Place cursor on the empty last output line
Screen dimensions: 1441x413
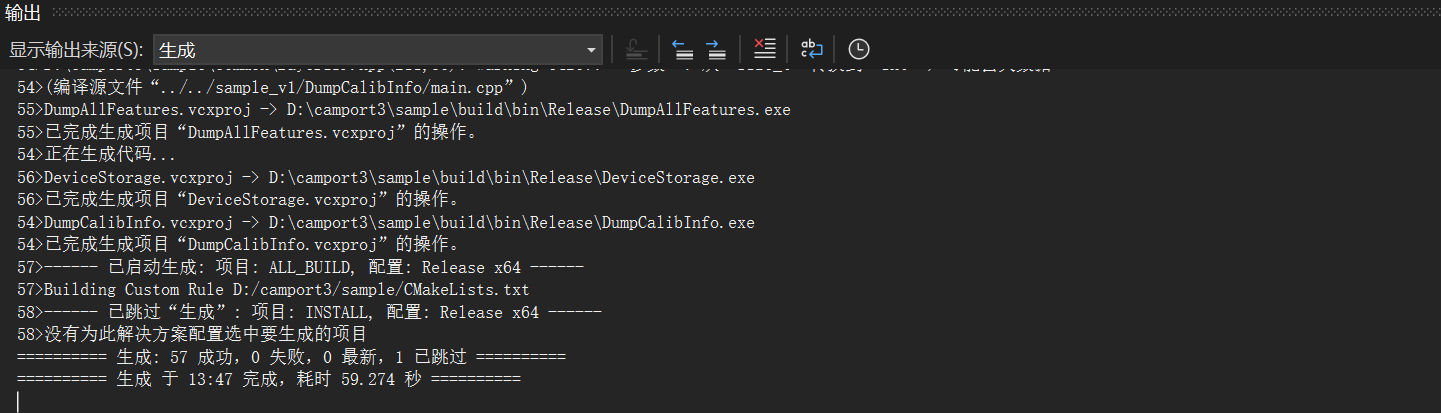point(18,402)
